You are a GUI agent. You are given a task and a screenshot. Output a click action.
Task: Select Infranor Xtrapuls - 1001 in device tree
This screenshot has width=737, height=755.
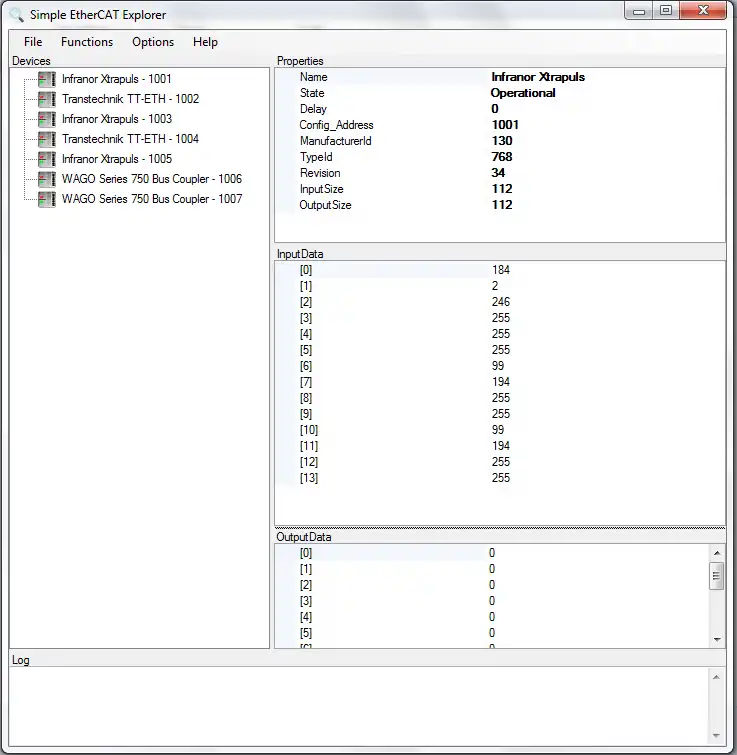pyautogui.click(x=116, y=79)
